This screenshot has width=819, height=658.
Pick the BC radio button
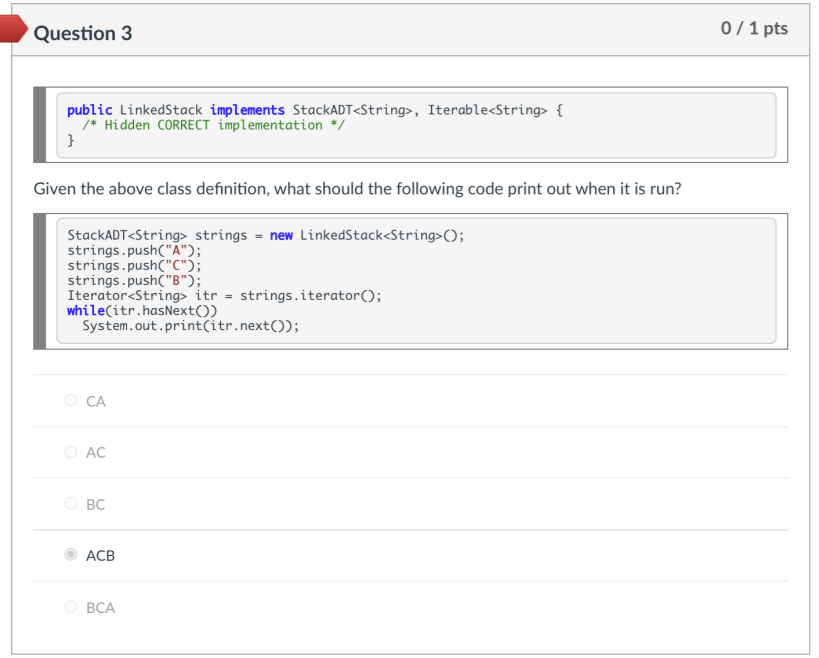pos(71,504)
